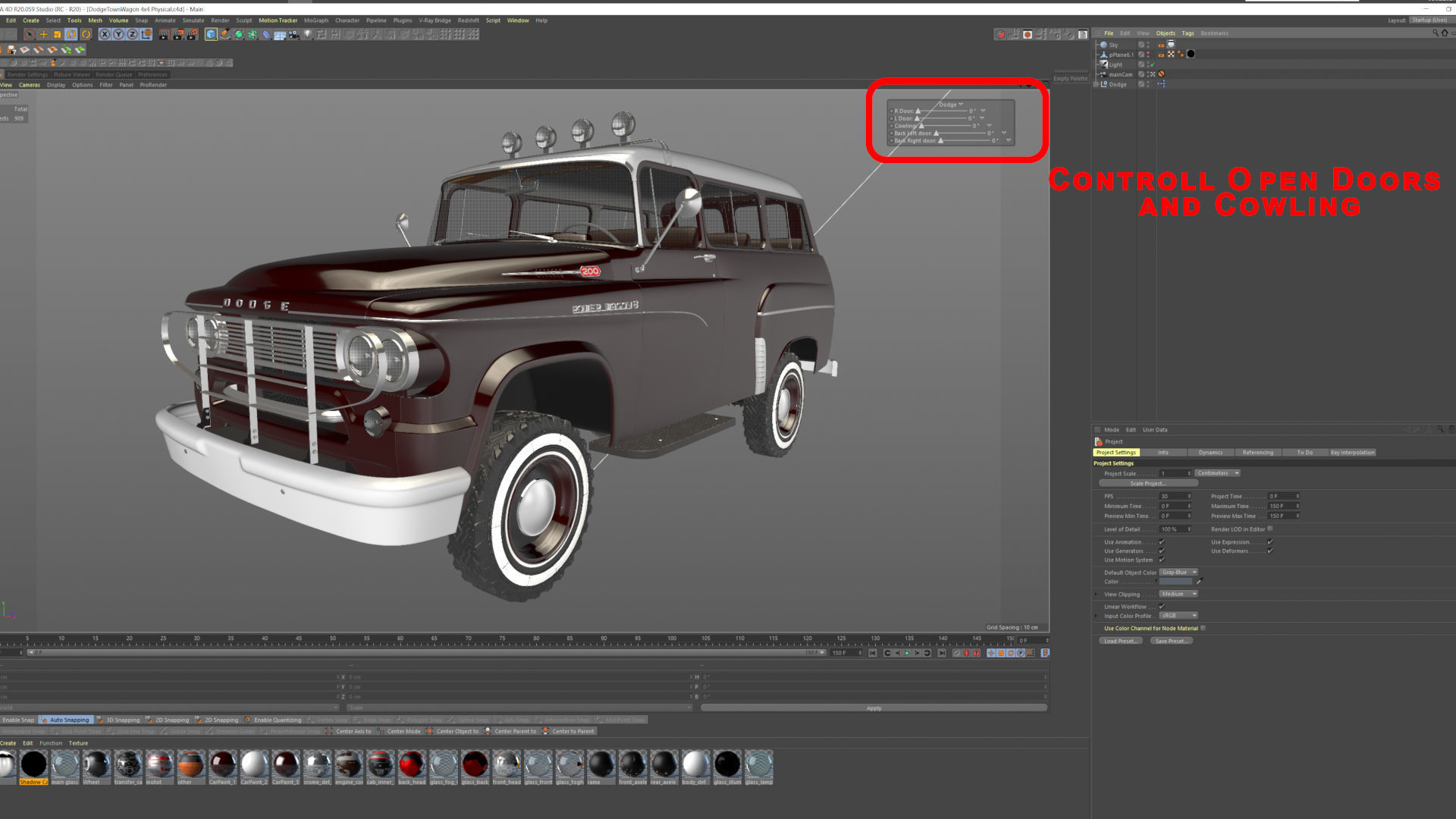This screenshot has width=1456, height=819.
Task: Click the black material tag on pPlane6.1
Action: click(1191, 54)
